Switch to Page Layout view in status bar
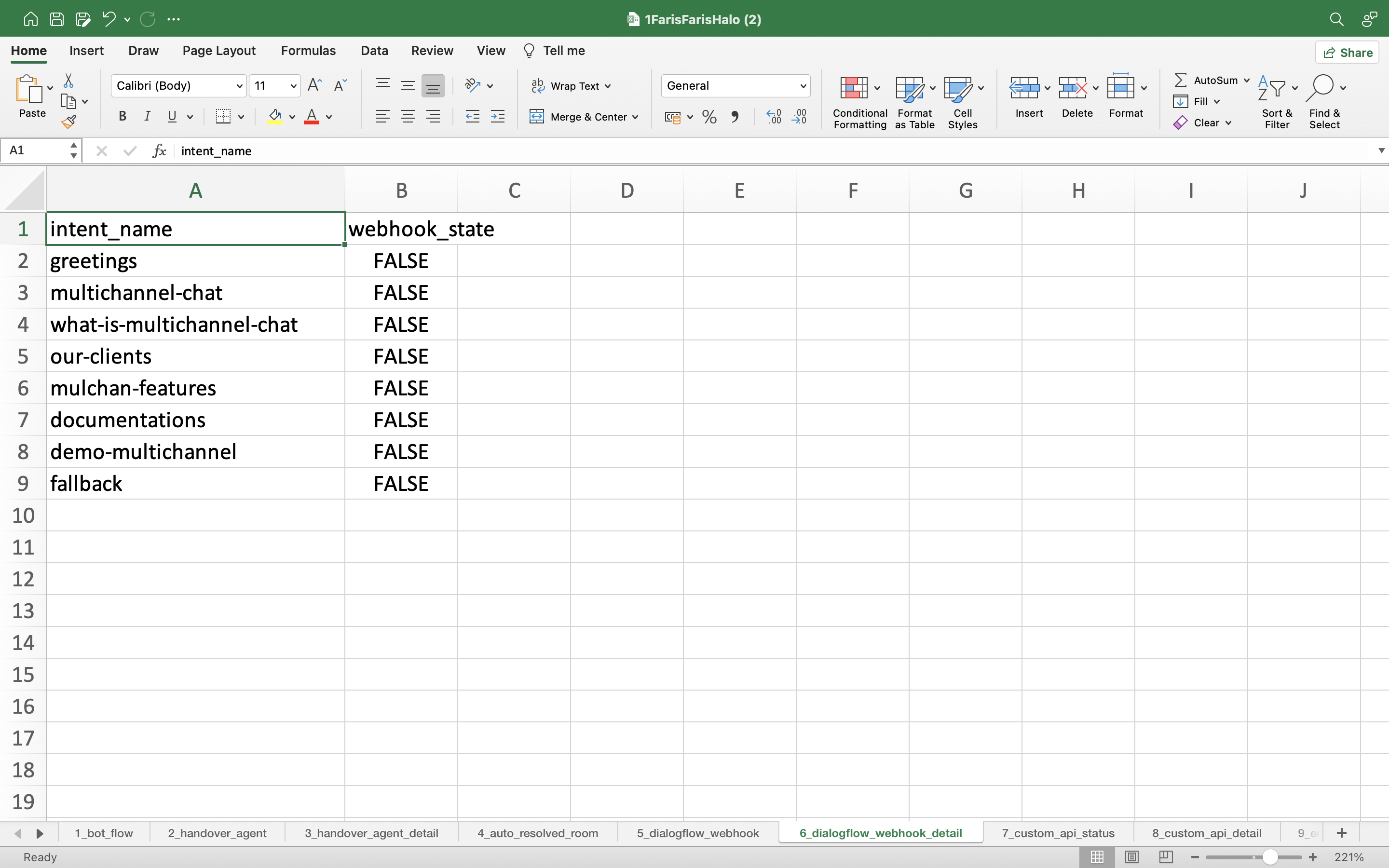 coord(1131,857)
